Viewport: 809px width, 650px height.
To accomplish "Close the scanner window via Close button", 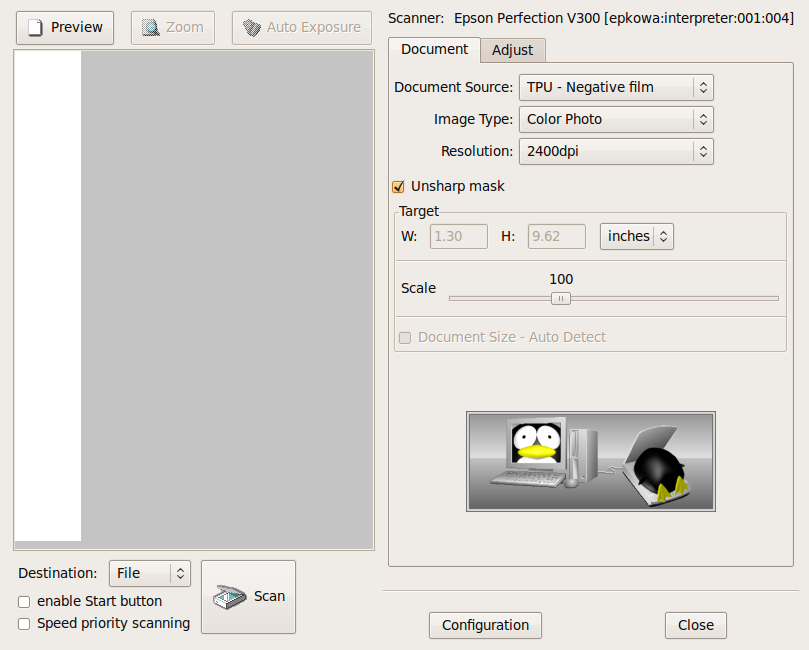I will tap(695, 625).
